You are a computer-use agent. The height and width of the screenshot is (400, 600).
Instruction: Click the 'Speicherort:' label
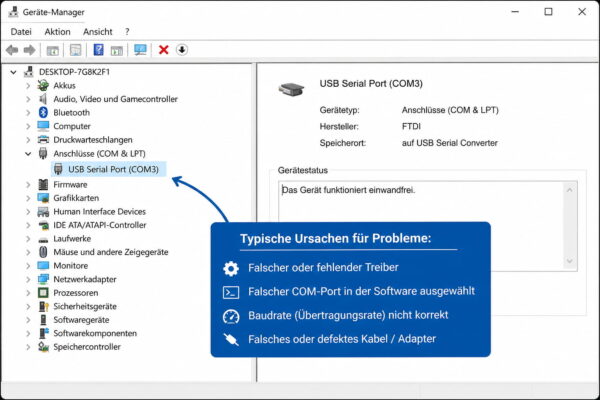click(342, 143)
